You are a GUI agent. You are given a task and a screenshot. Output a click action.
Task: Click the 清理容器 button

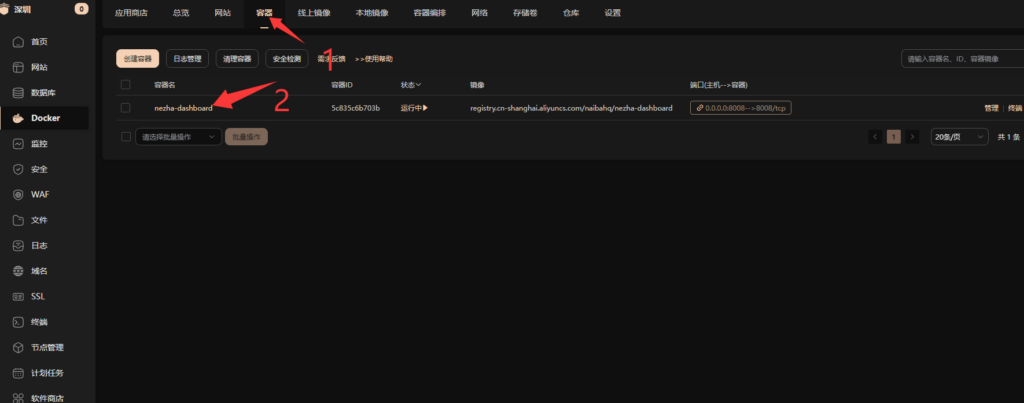point(237,59)
